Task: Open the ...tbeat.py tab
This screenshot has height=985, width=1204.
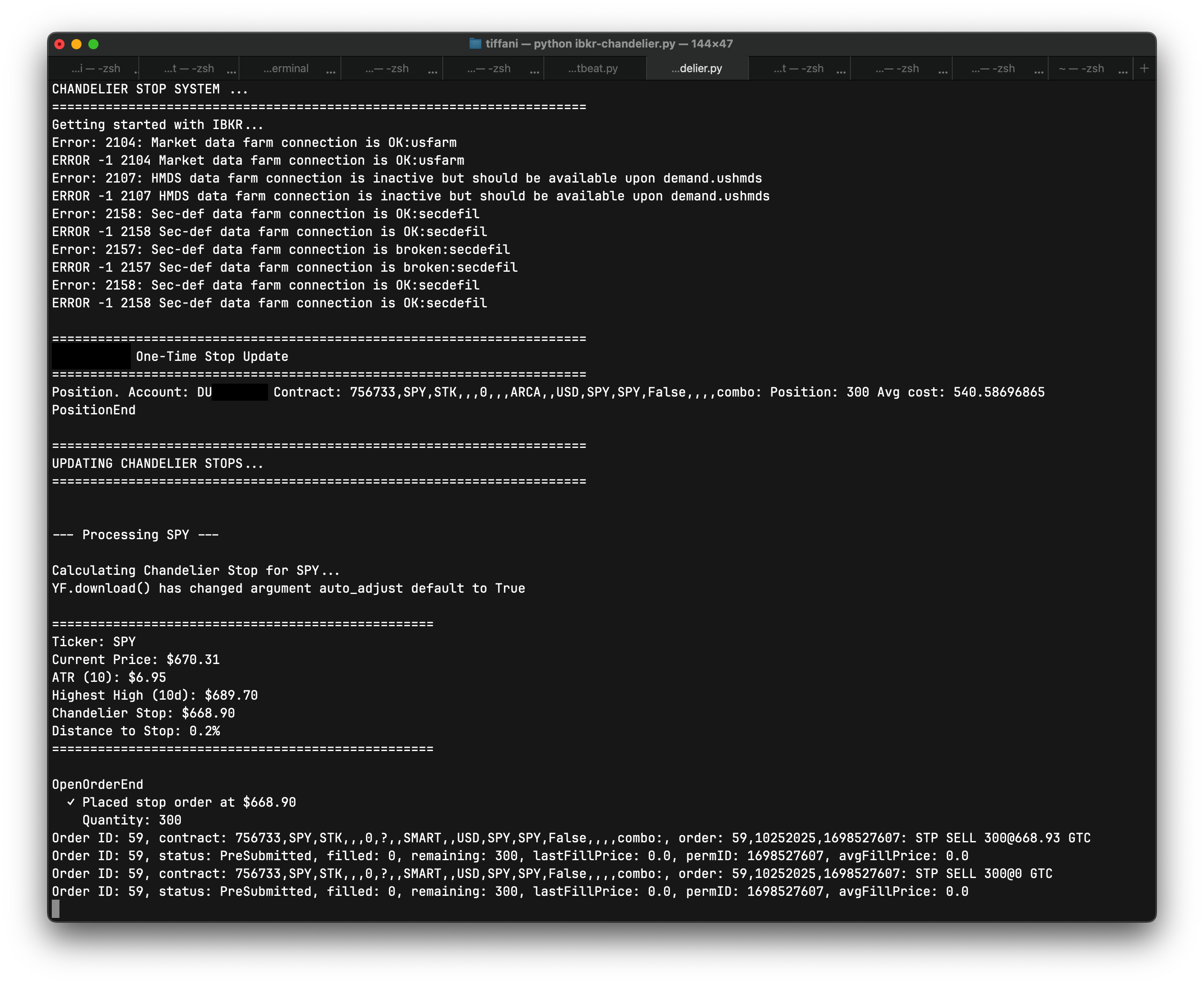Action: click(x=593, y=69)
